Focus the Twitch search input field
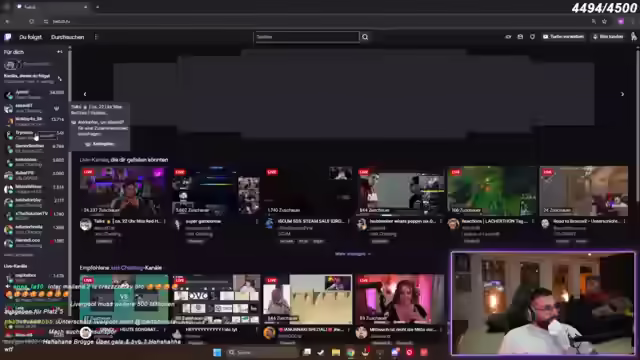Screen dimensions: 640x360 tap(307, 37)
